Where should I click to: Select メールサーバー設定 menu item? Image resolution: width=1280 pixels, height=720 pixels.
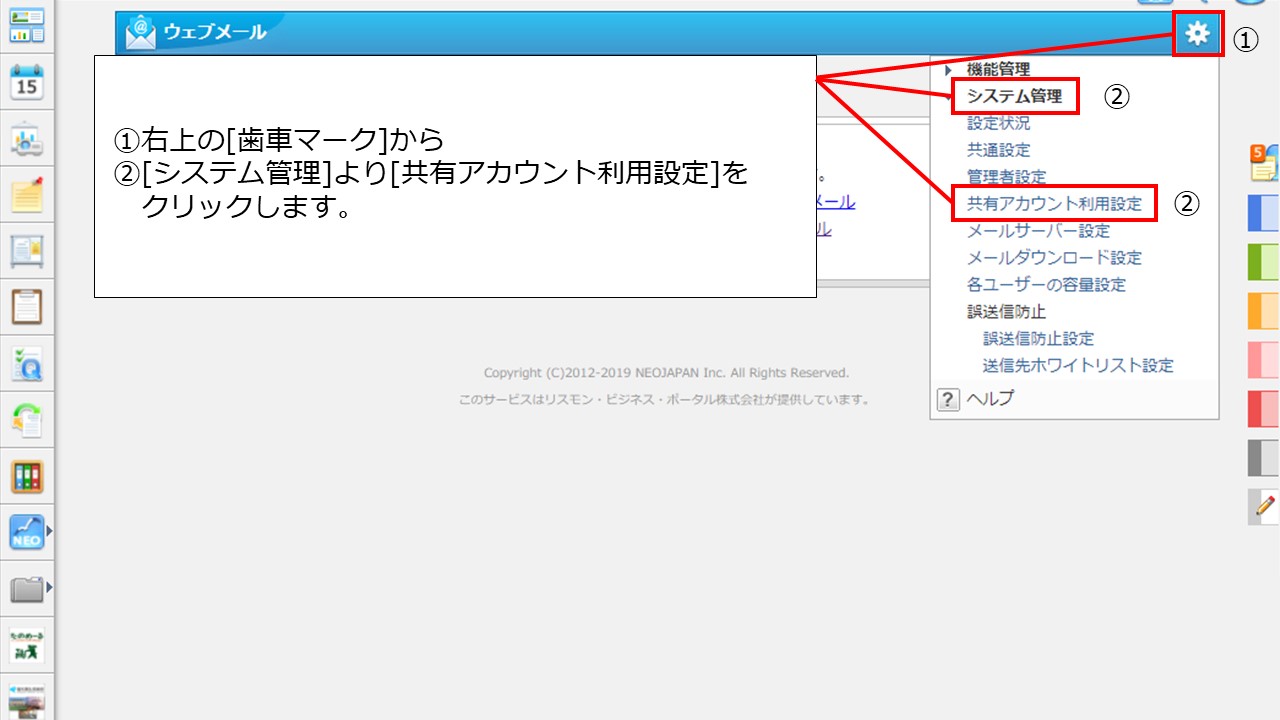tap(1038, 231)
